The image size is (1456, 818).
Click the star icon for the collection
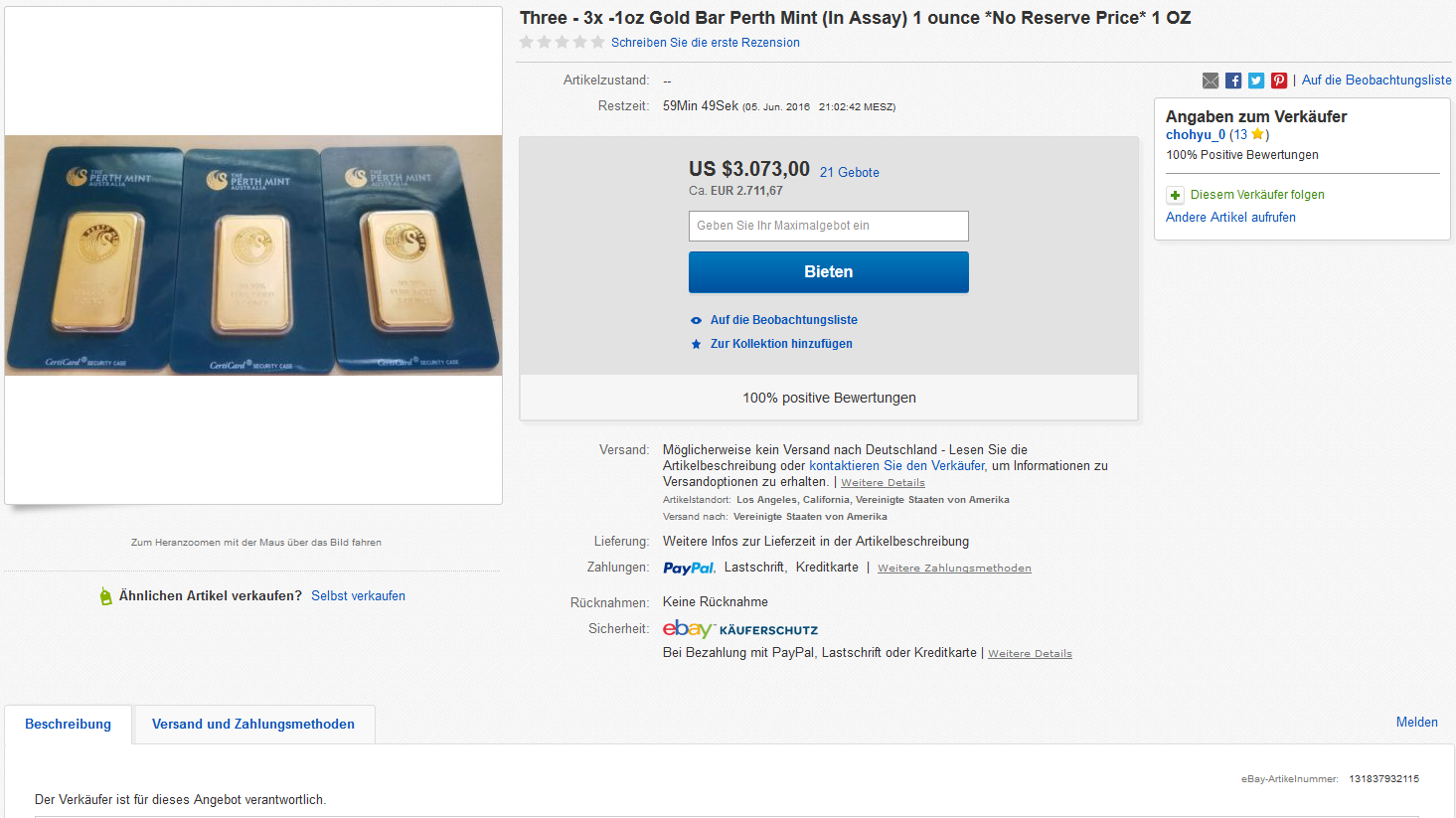tap(696, 344)
